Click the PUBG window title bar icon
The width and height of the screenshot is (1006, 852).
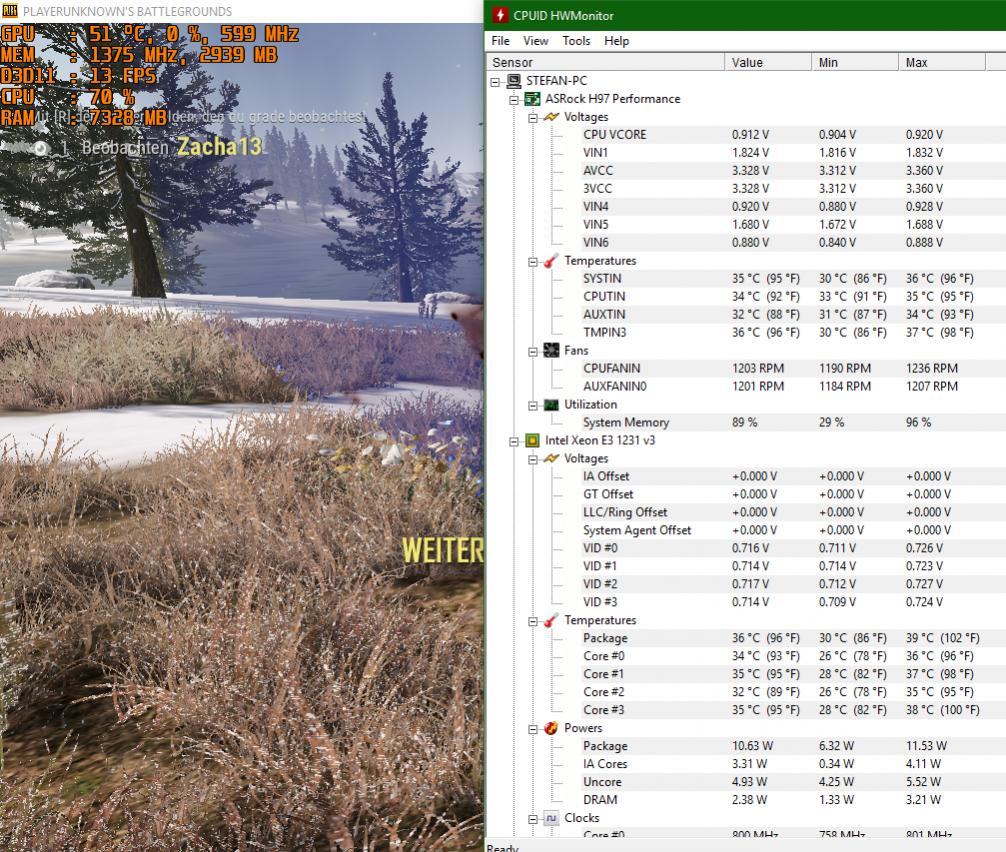tap(10, 11)
